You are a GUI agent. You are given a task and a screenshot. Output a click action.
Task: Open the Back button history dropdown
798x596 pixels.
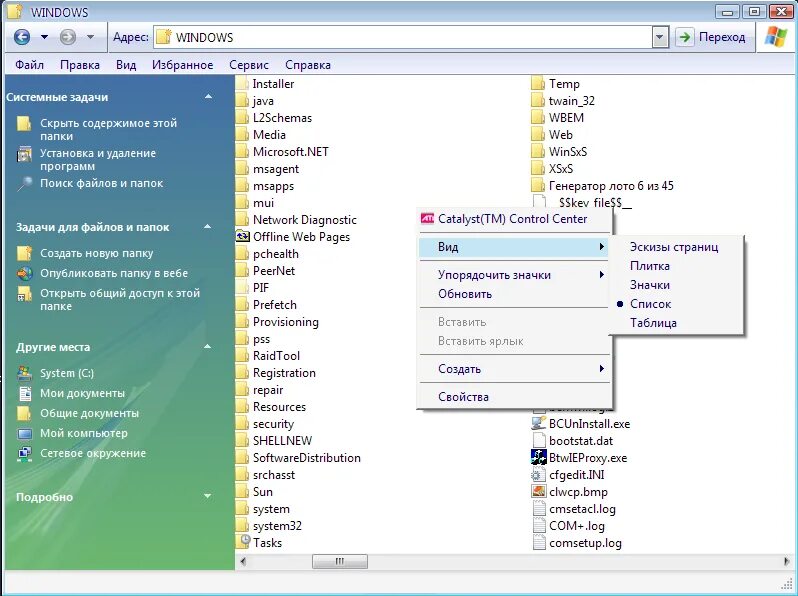click(x=44, y=37)
